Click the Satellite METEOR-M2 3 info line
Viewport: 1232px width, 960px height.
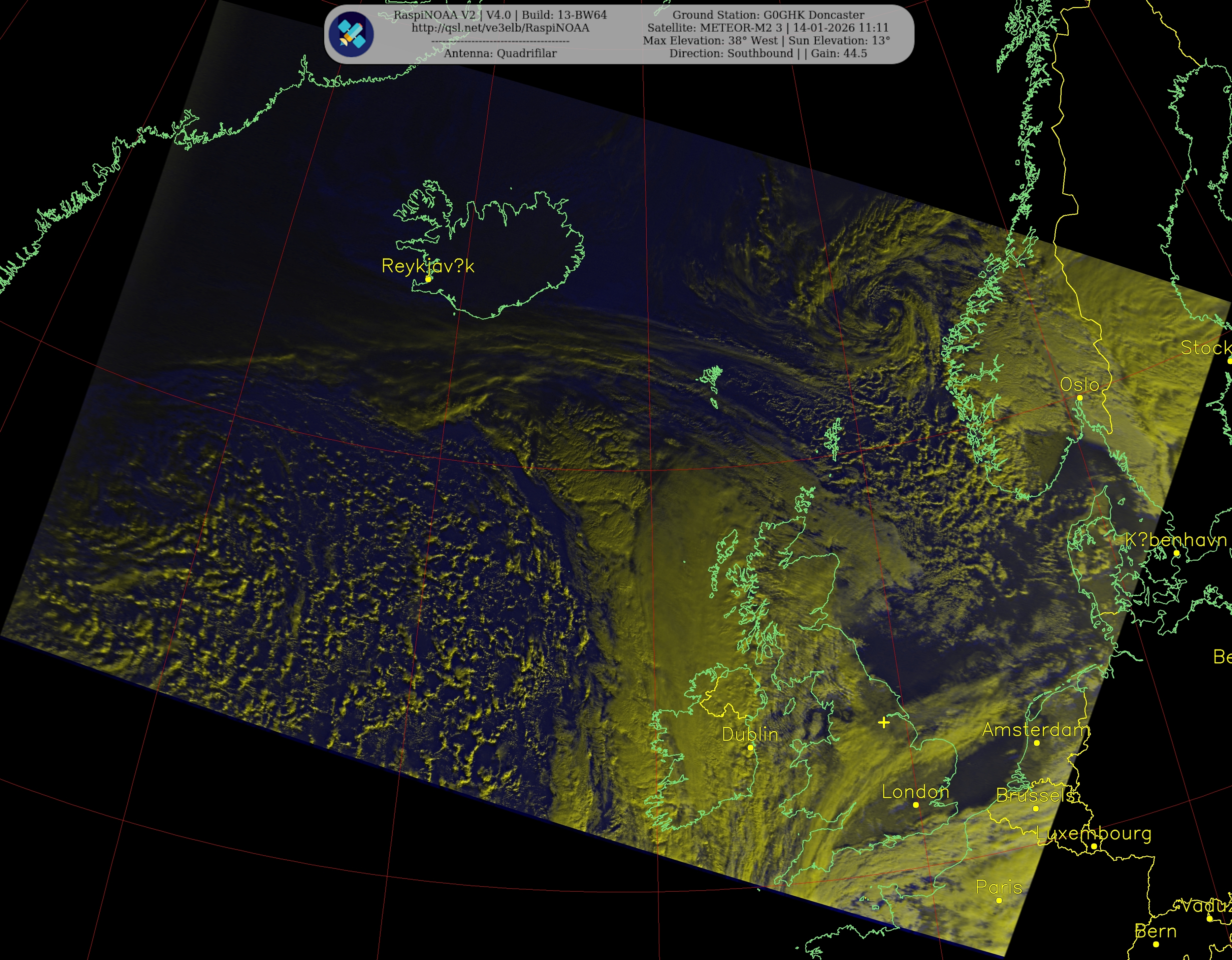click(x=768, y=28)
